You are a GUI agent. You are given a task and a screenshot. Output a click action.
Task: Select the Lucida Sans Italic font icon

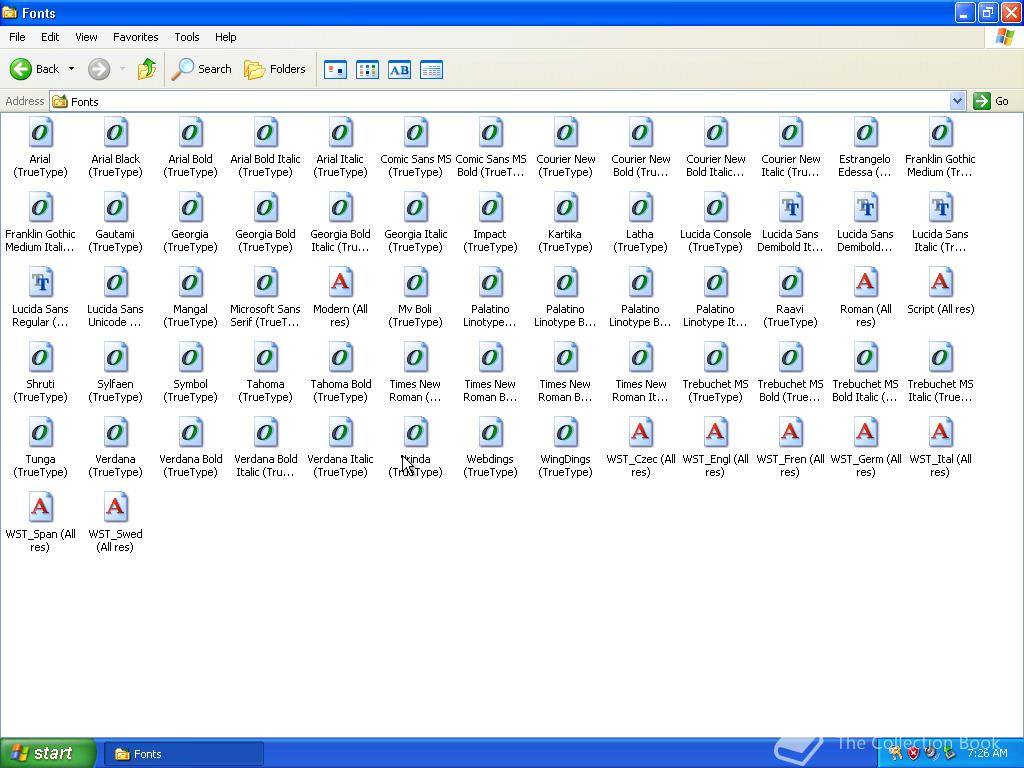[x=940, y=208]
